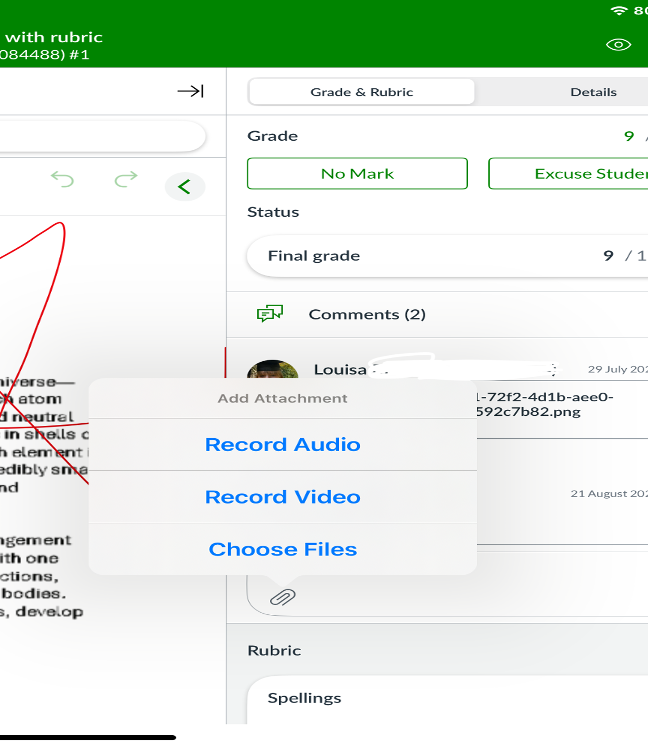Tap the paperclip attachment icon
The image size is (648, 748).
[283, 597]
